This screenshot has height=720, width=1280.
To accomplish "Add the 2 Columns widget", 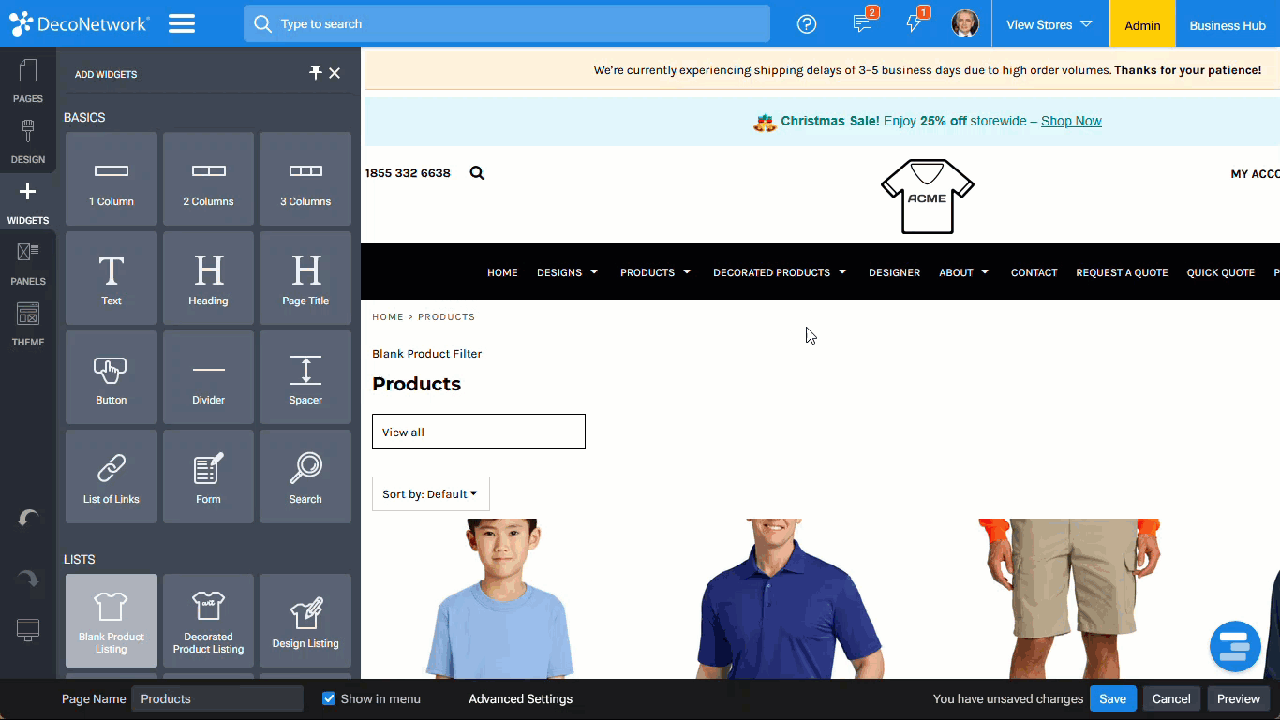I will point(208,179).
